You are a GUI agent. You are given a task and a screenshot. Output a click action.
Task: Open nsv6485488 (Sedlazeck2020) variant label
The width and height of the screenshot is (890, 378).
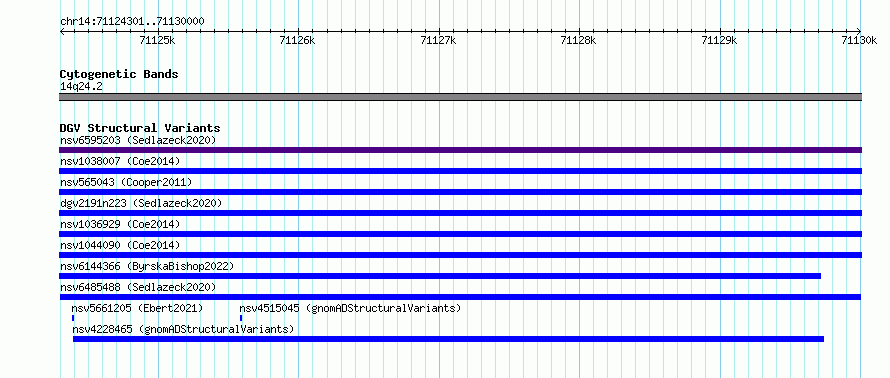click(138, 287)
